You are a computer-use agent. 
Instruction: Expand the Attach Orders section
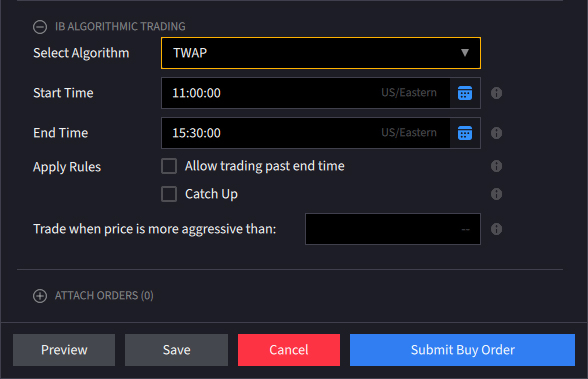(40, 296)
